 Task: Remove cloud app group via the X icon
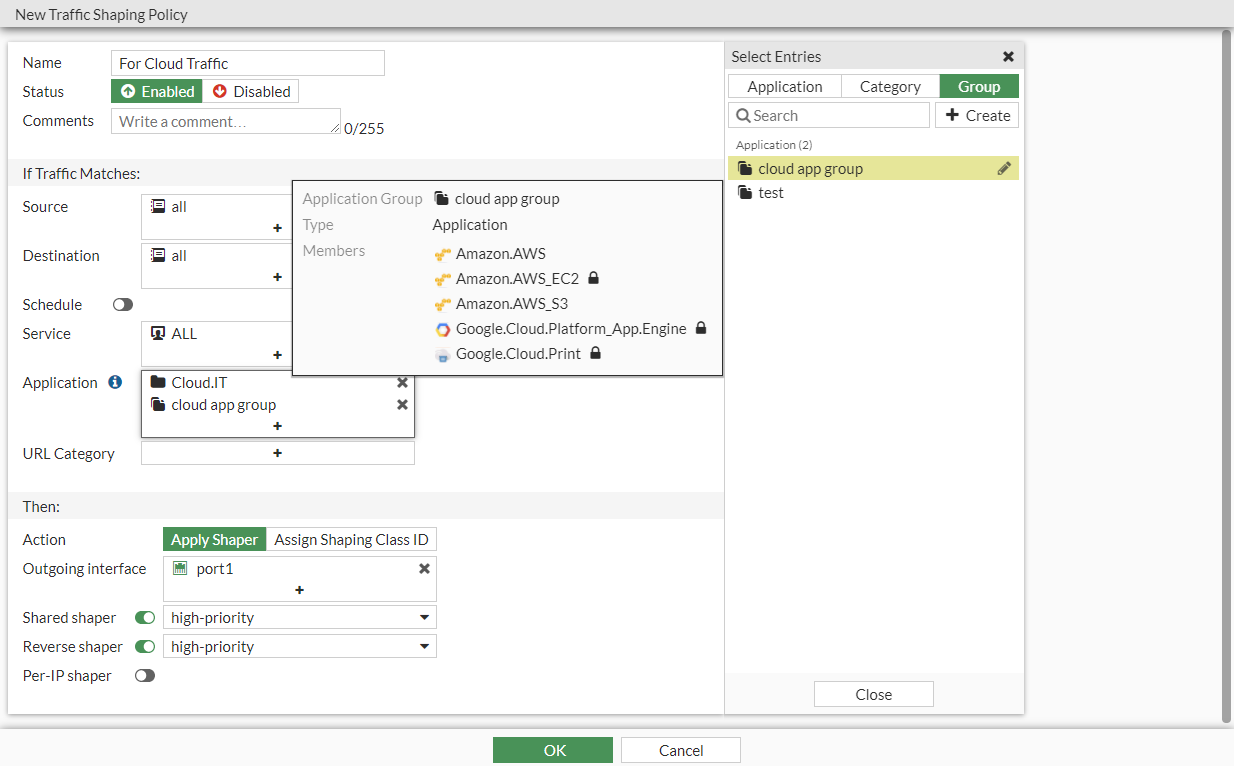point(402,404)
